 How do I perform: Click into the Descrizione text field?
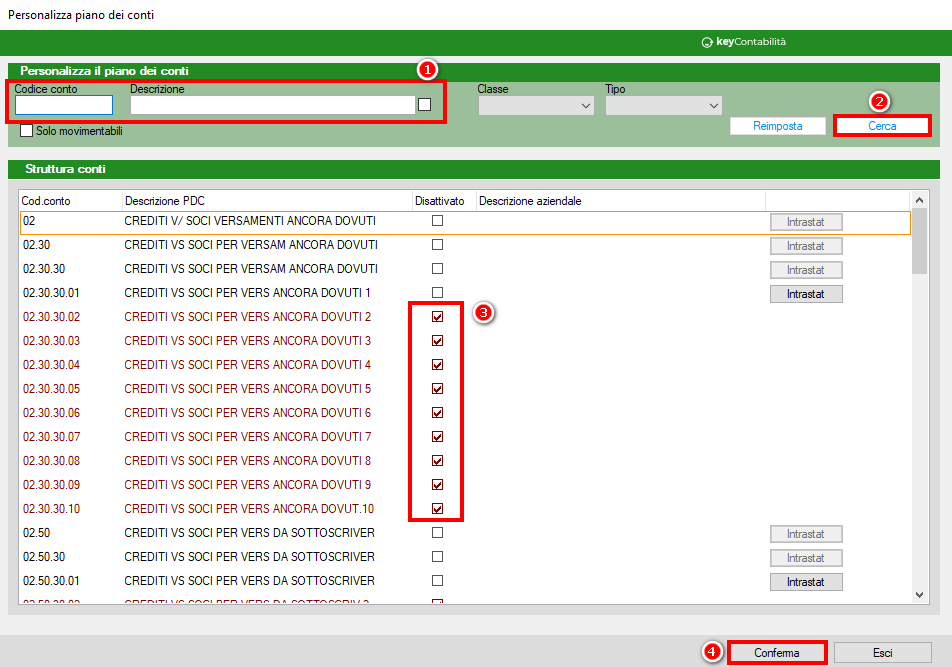tap(272, 105)
